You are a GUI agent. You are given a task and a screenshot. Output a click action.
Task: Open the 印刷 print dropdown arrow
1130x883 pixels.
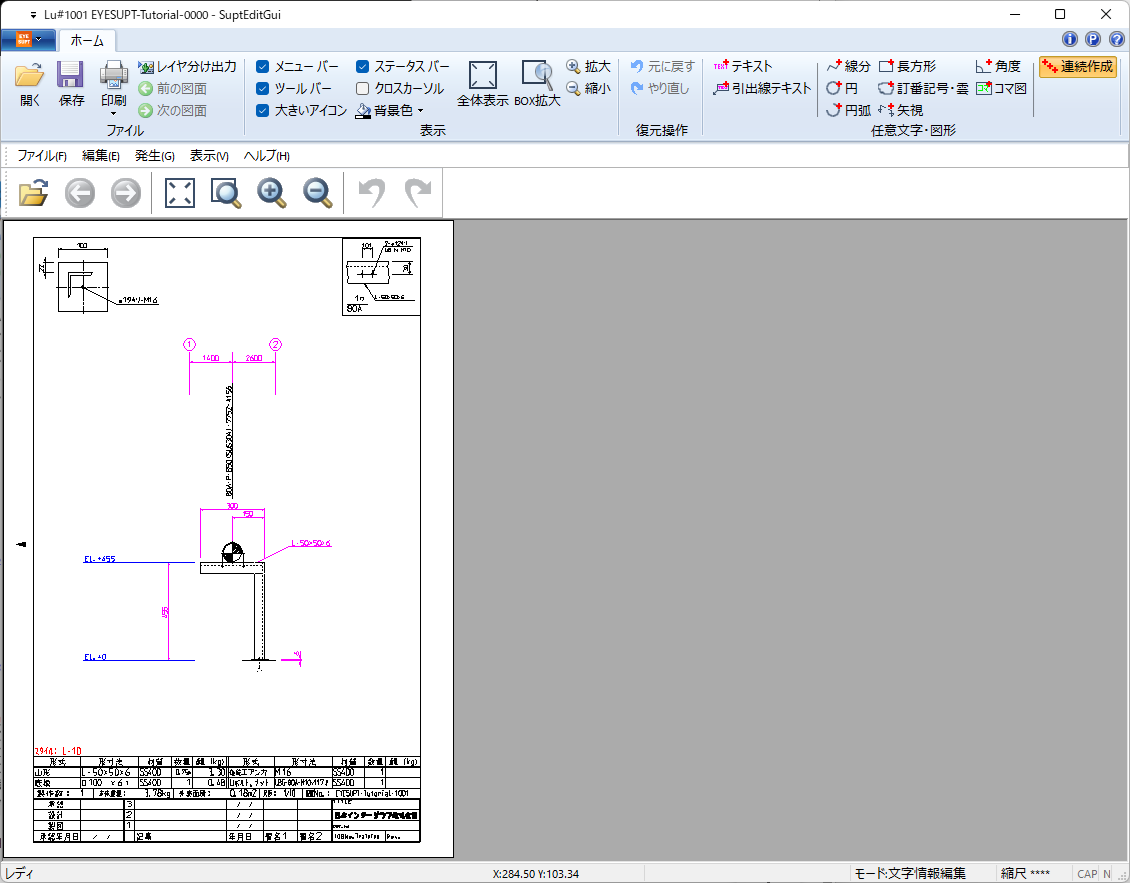coord(113,113)
